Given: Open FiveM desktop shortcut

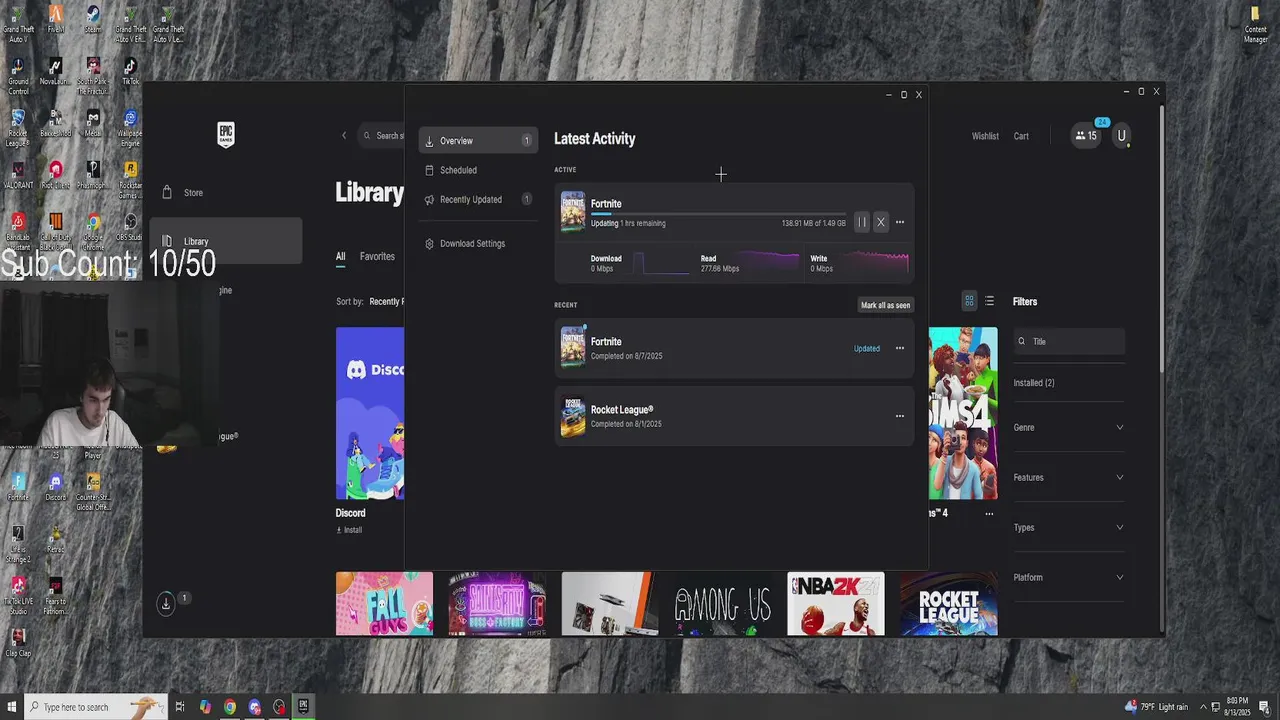Looking at the screenshot, I should (55, 20).
